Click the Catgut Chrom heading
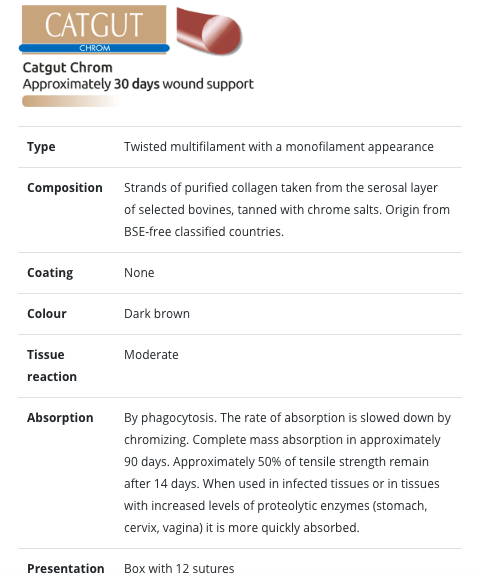Image resolution: width=487 pixels, height=577 pixels. pos(67,68)
